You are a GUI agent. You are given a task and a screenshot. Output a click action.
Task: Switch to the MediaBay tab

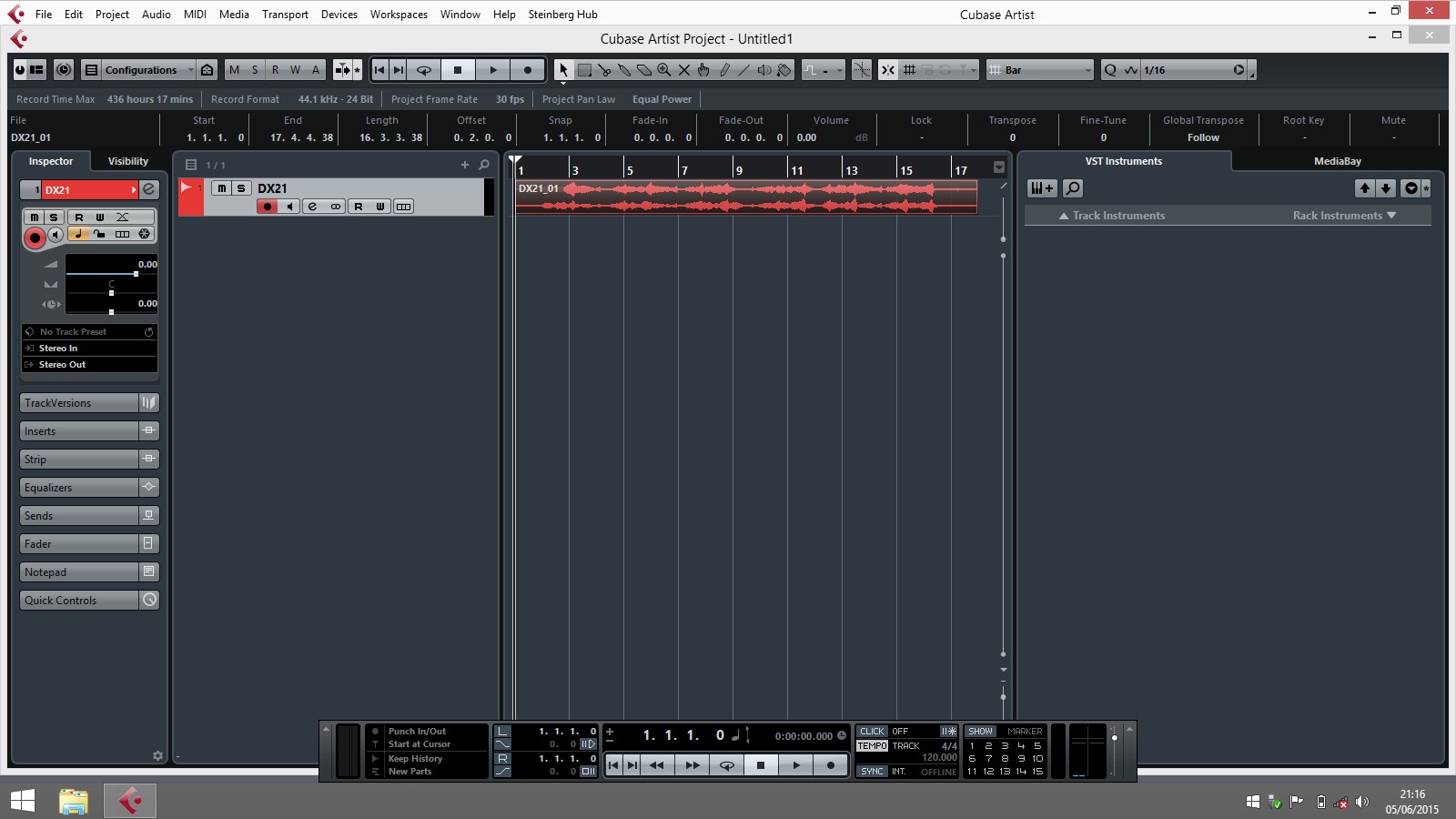click(1338, 161)
